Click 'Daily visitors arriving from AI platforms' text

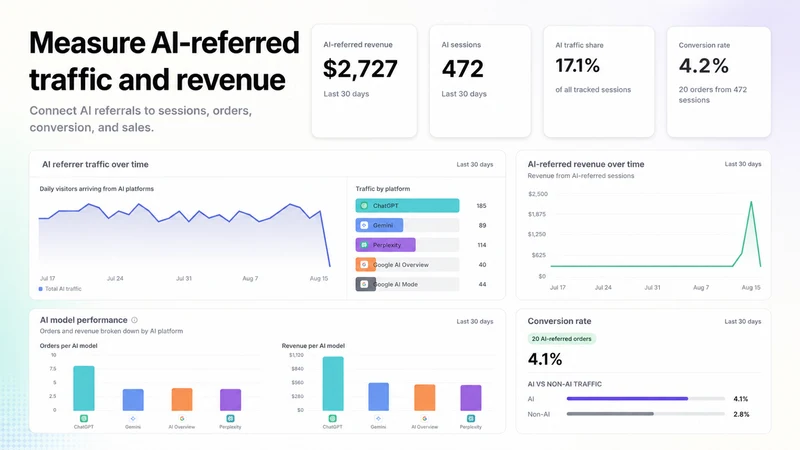click(96, 189)
